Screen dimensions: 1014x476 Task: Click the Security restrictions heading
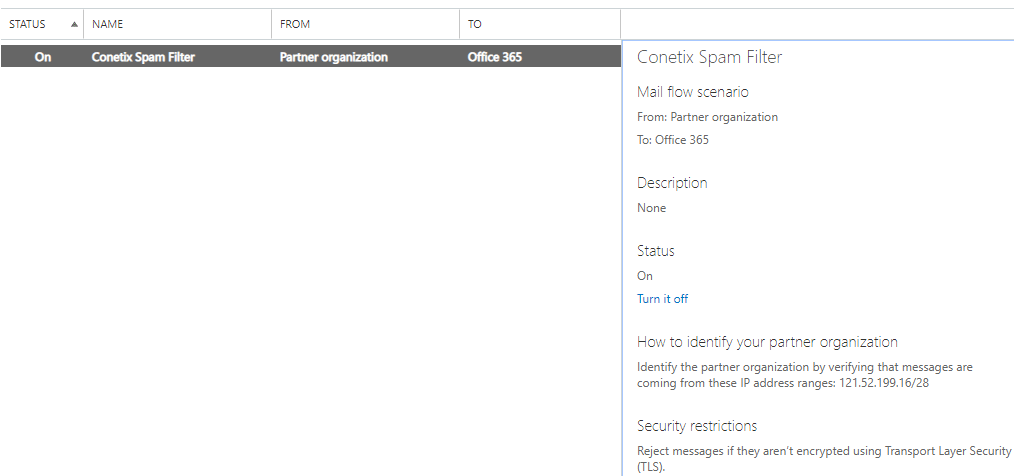point(697,426)
